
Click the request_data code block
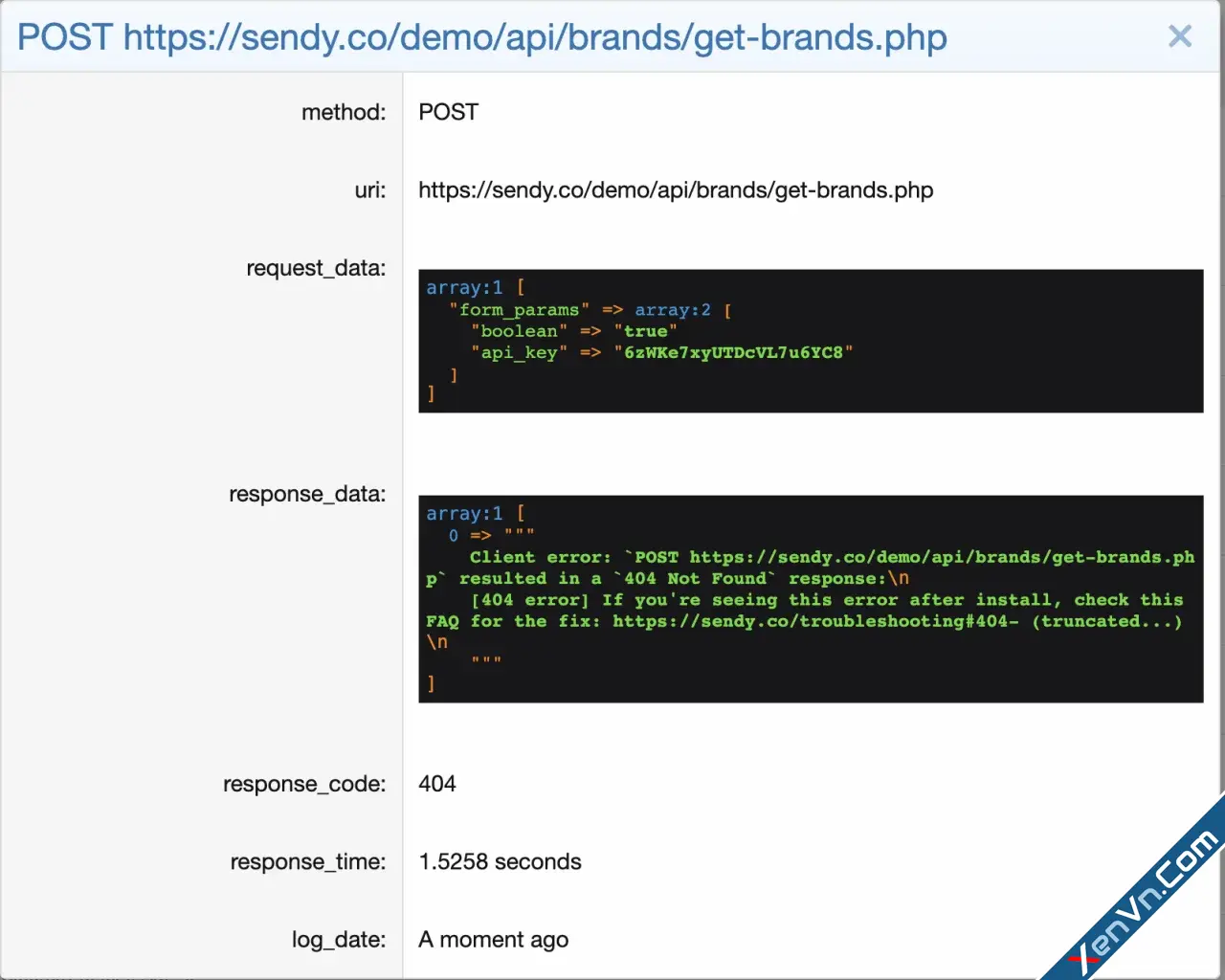point(811,341)
